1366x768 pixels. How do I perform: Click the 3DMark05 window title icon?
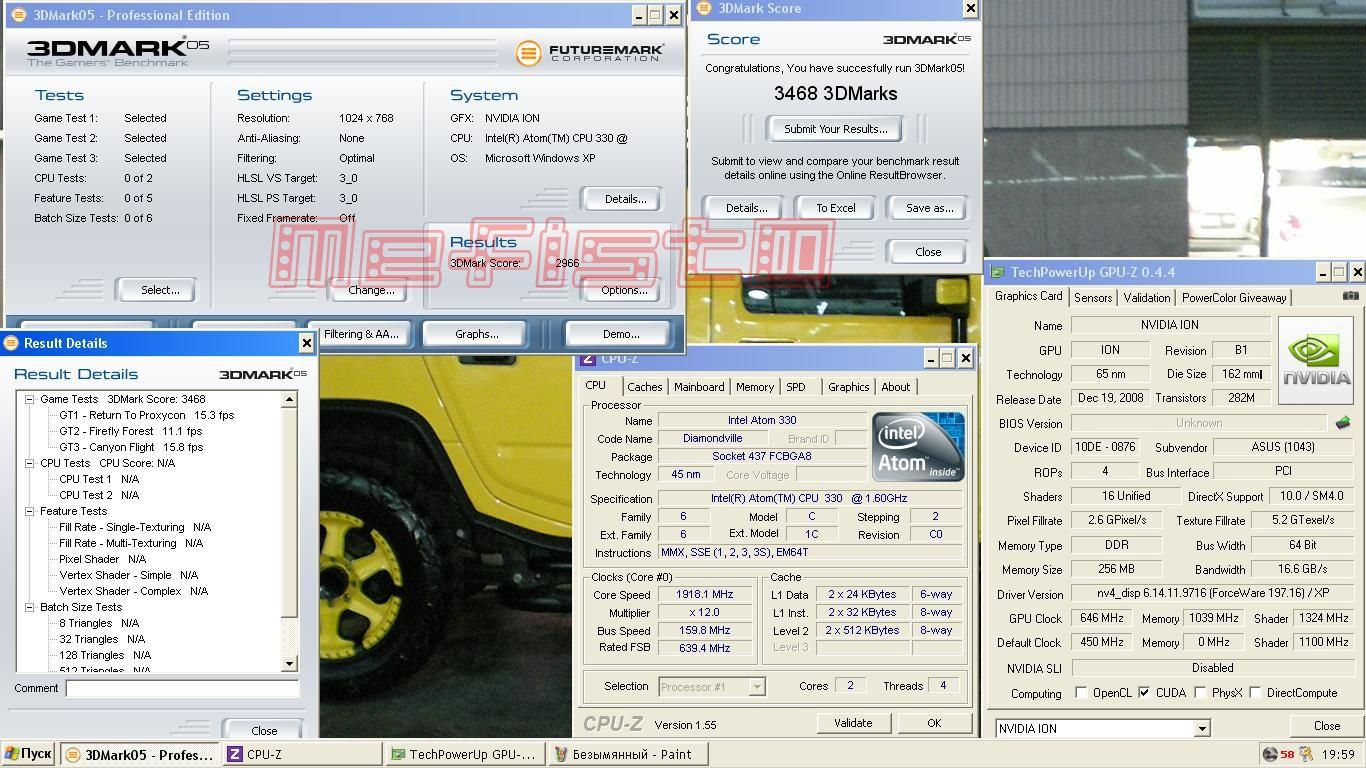coord(18,15)
